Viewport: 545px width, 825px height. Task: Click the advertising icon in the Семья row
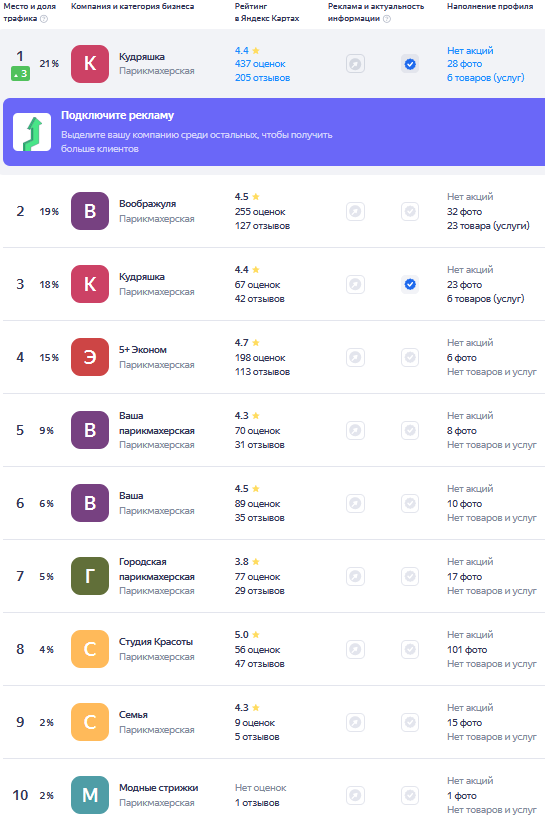point(356,723)
